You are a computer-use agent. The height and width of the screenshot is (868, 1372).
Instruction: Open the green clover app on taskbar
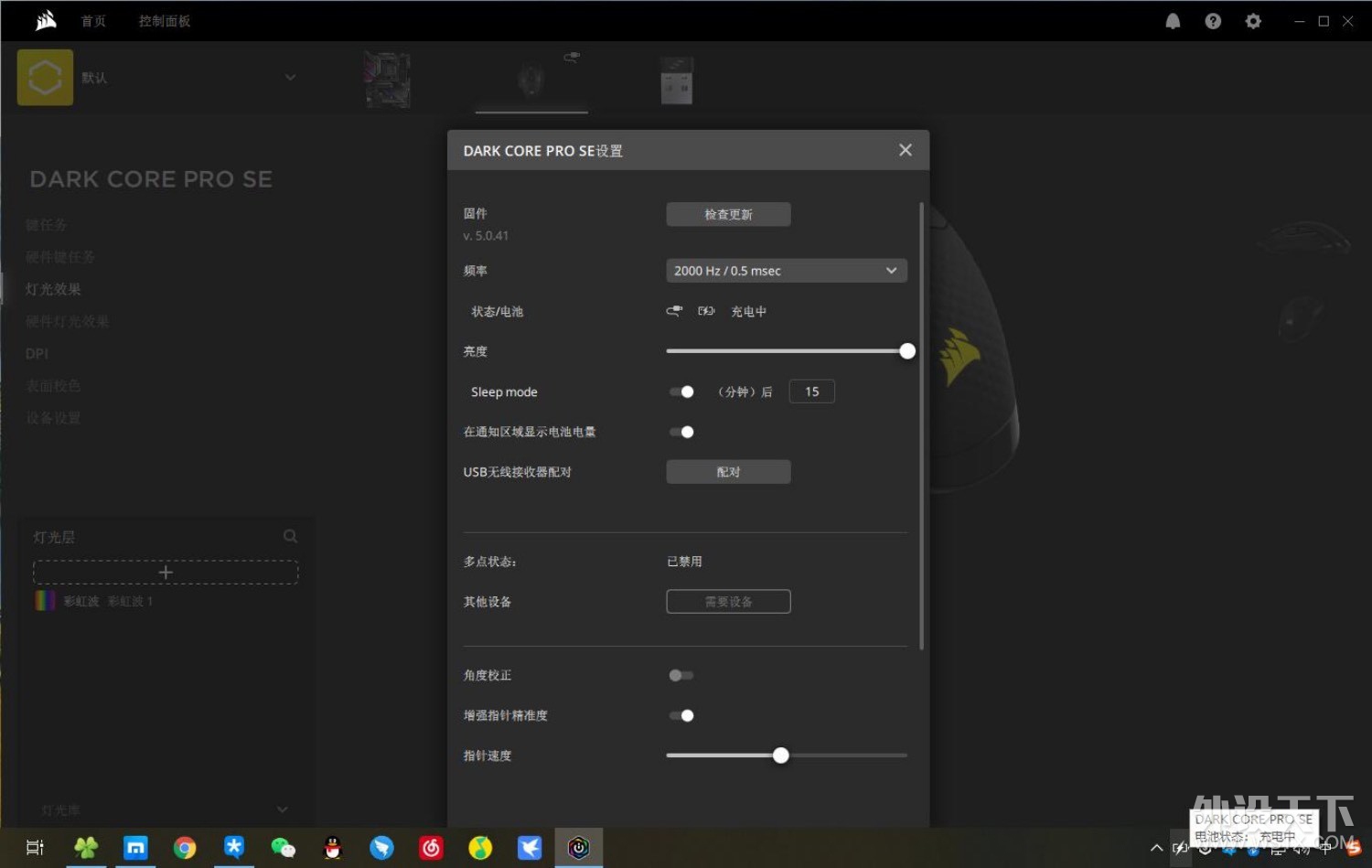pyautogui.click(x=86, y=848)
